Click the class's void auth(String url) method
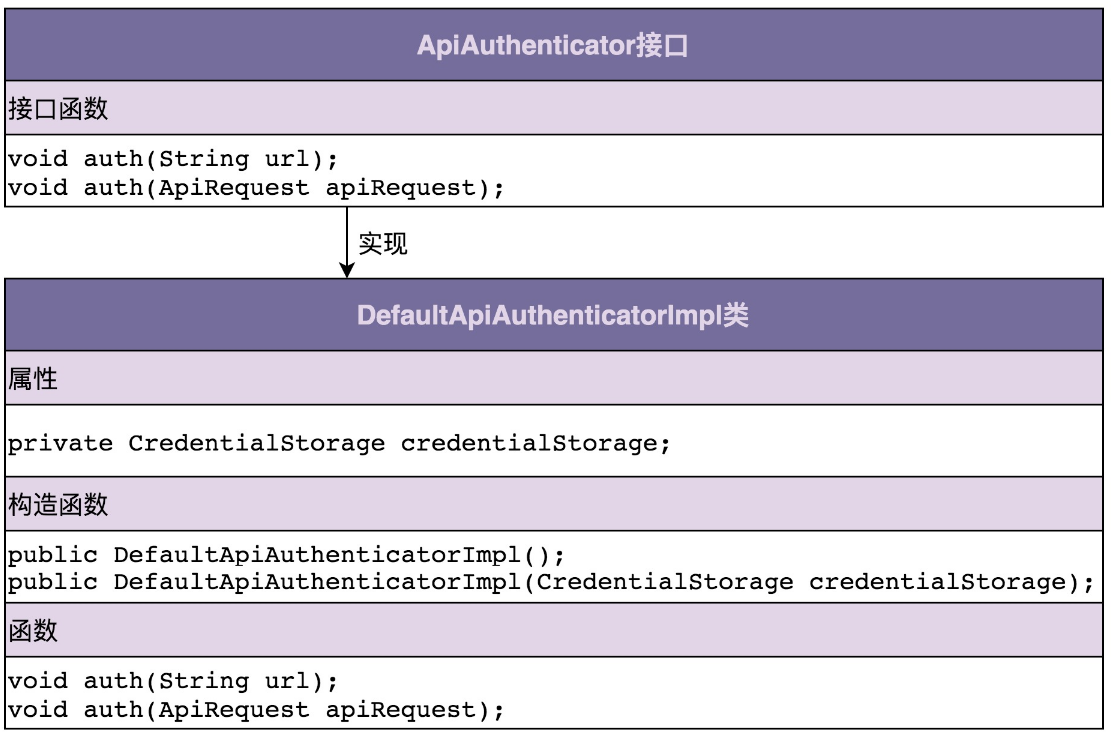The height and width of the screenshot is (749, 1119). click(172, 681)
